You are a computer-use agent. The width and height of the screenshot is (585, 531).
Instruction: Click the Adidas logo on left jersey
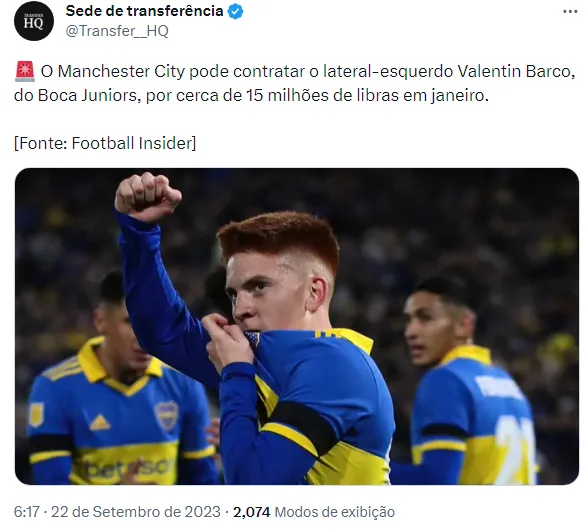[100, 422]
